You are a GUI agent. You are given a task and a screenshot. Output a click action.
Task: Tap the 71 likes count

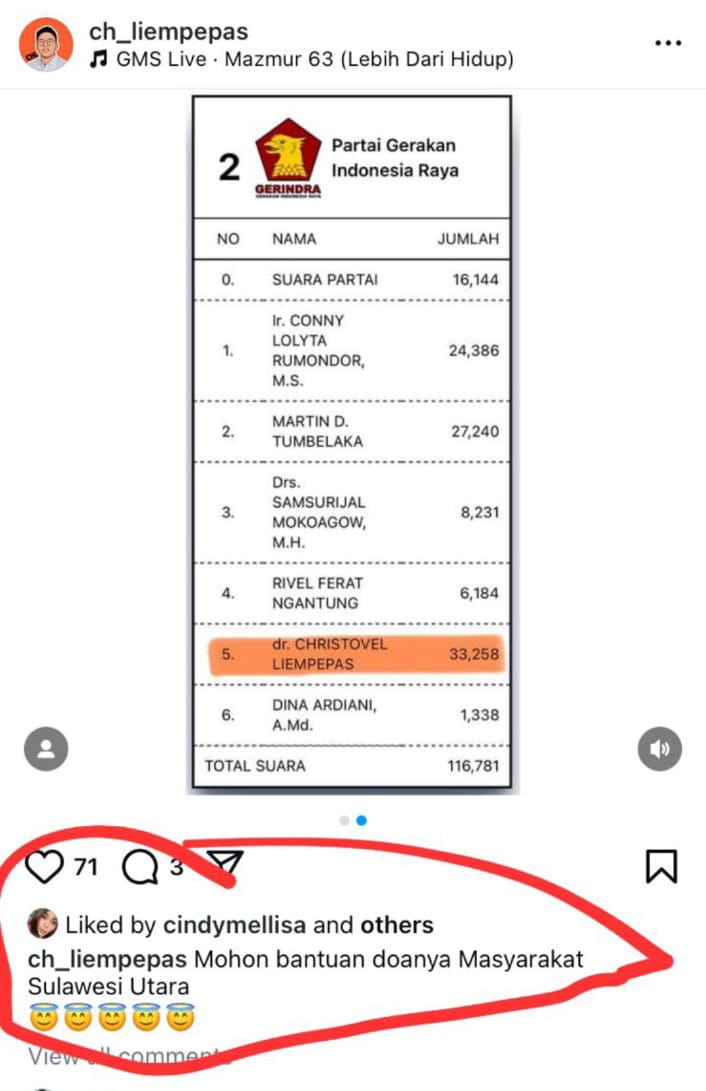(x=86, y=867)
